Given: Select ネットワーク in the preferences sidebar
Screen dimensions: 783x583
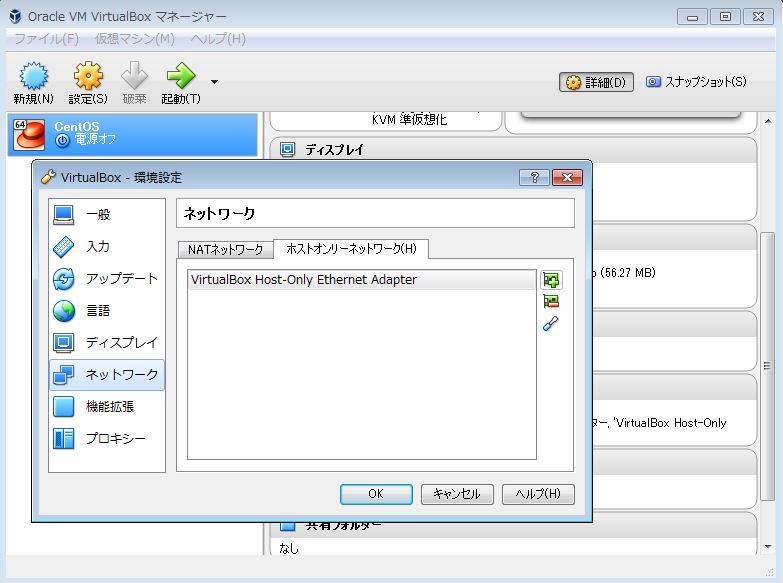Looking at the screenshot, I should coord(107,375).
